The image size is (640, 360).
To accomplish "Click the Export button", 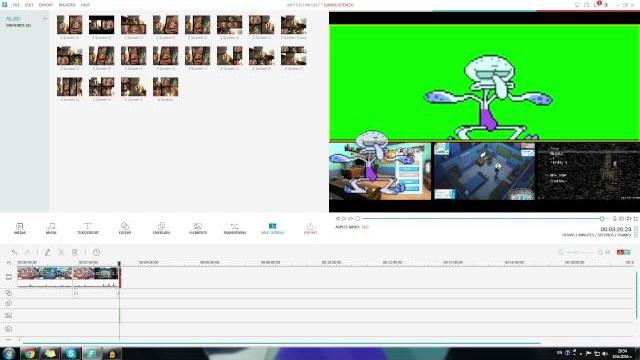I will (x=310, y=228).
